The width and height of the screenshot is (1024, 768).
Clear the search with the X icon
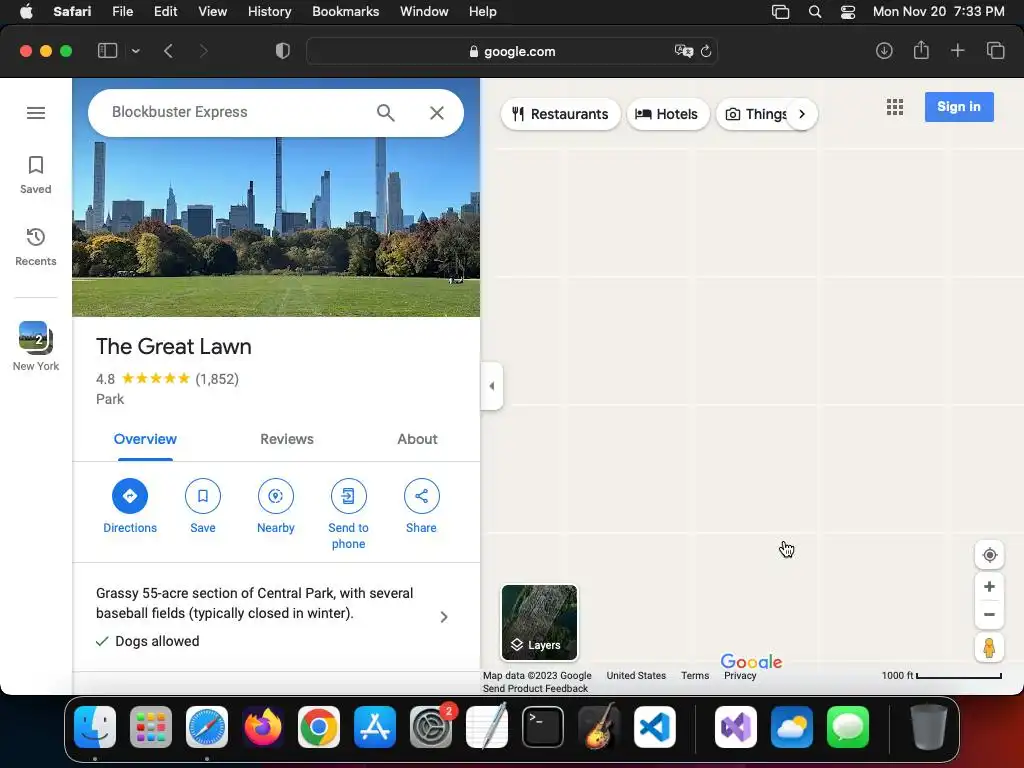tap(437, 113)
